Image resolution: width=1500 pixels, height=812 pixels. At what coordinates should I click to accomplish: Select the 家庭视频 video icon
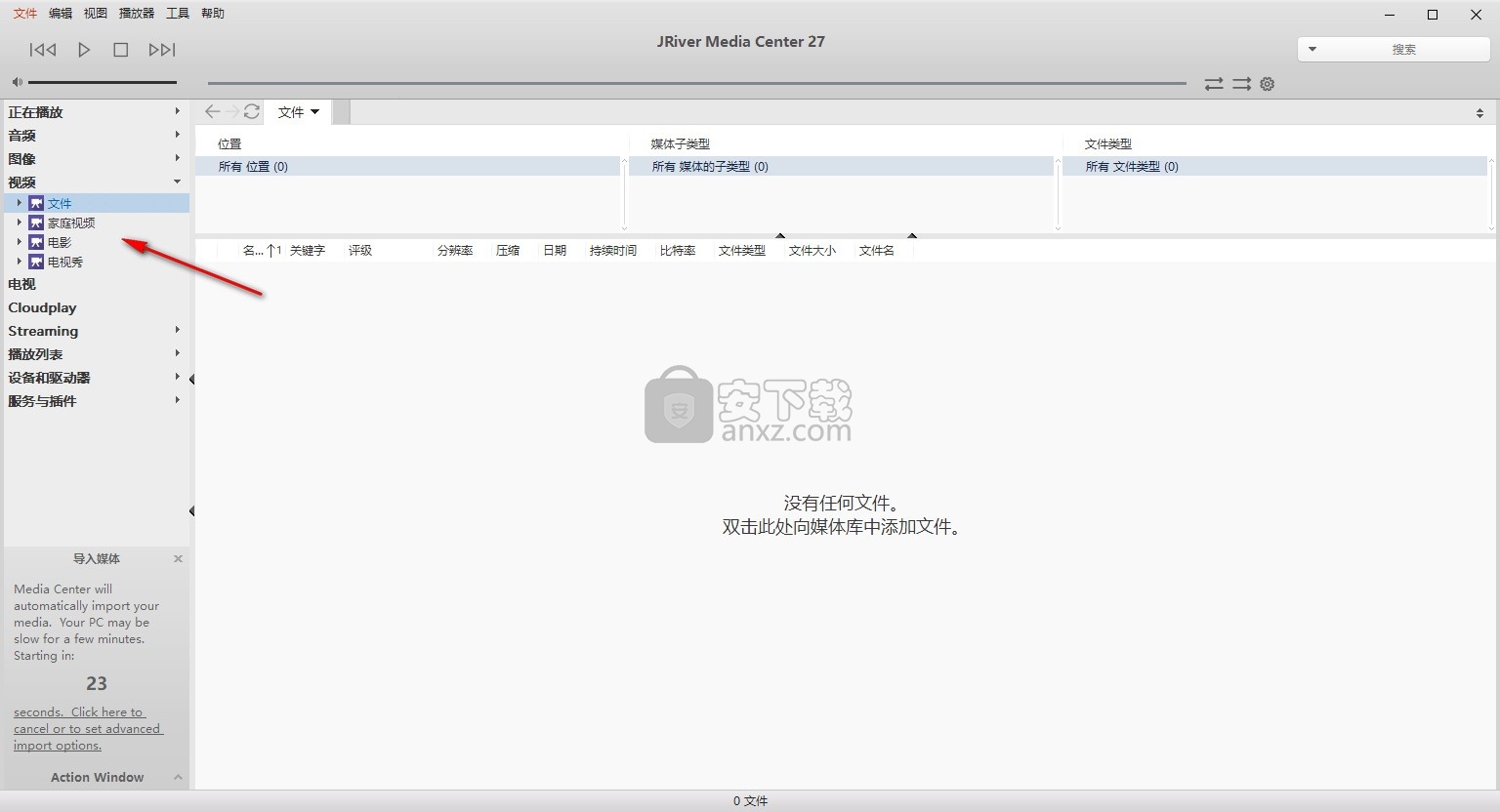coord(36,223)
